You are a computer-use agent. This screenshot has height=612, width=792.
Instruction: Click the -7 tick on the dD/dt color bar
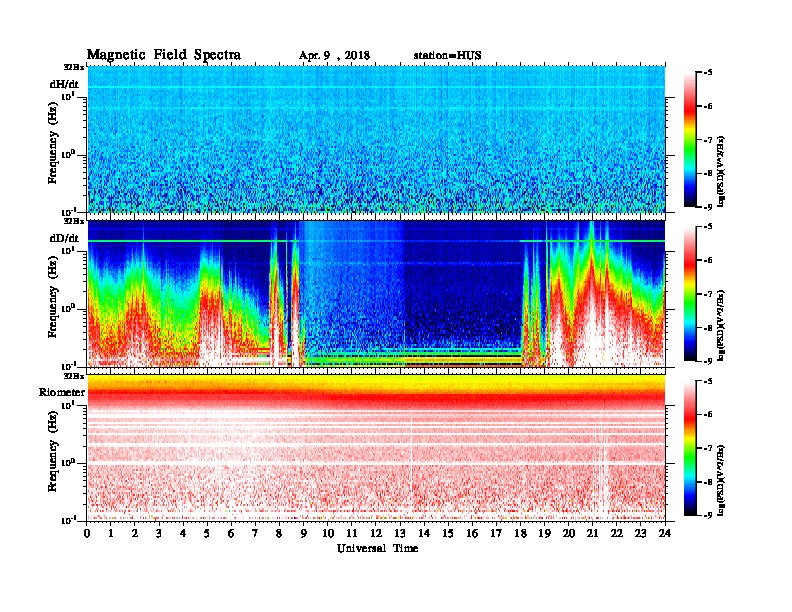point(708,293)
